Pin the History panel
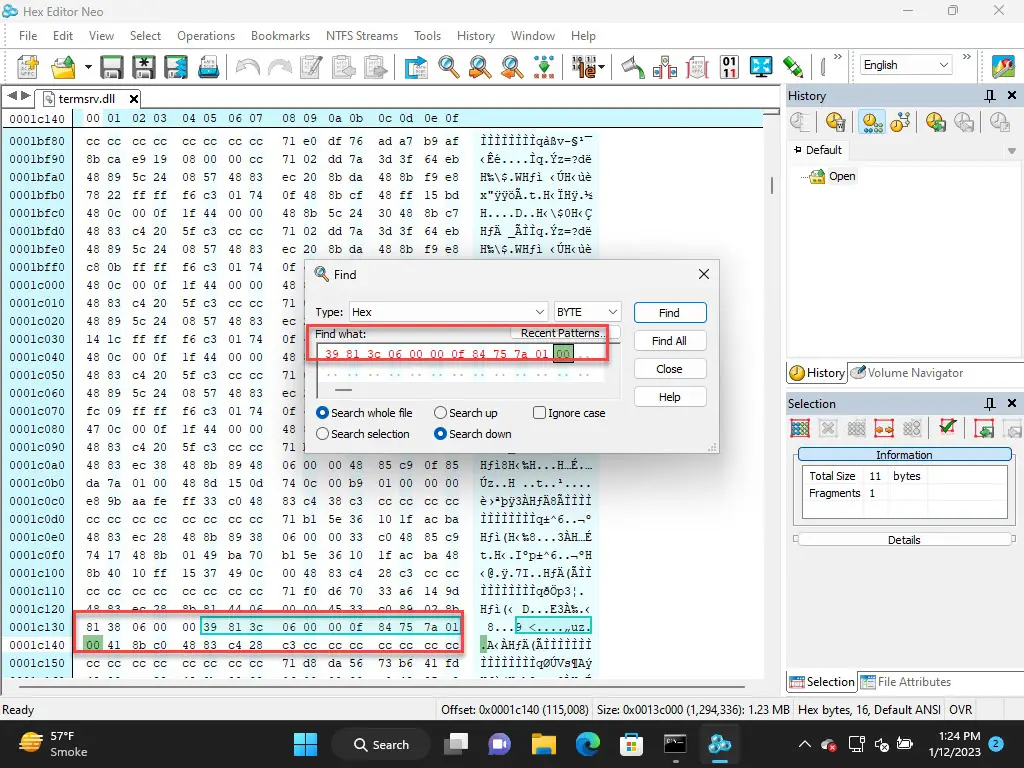The width and height of the screenshot is (1024, 768). coord(990,96)
